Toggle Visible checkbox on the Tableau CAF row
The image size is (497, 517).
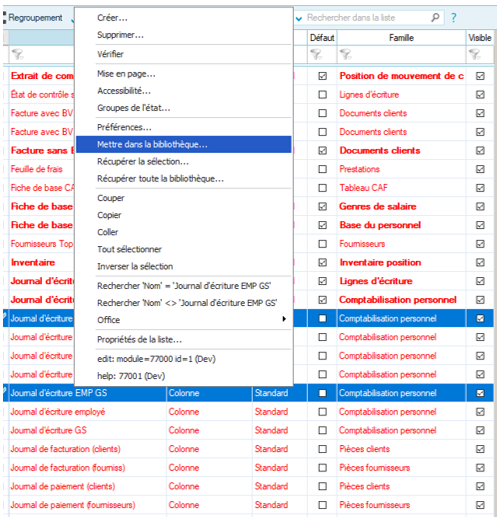click(x=480, y=188)
